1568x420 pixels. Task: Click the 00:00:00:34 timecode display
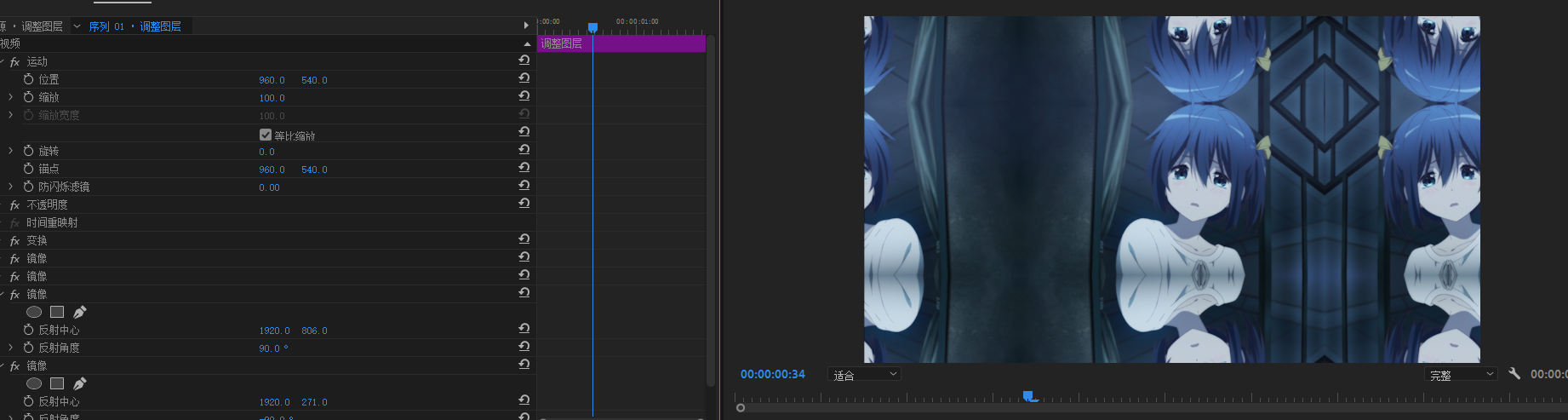click(772, 374)
